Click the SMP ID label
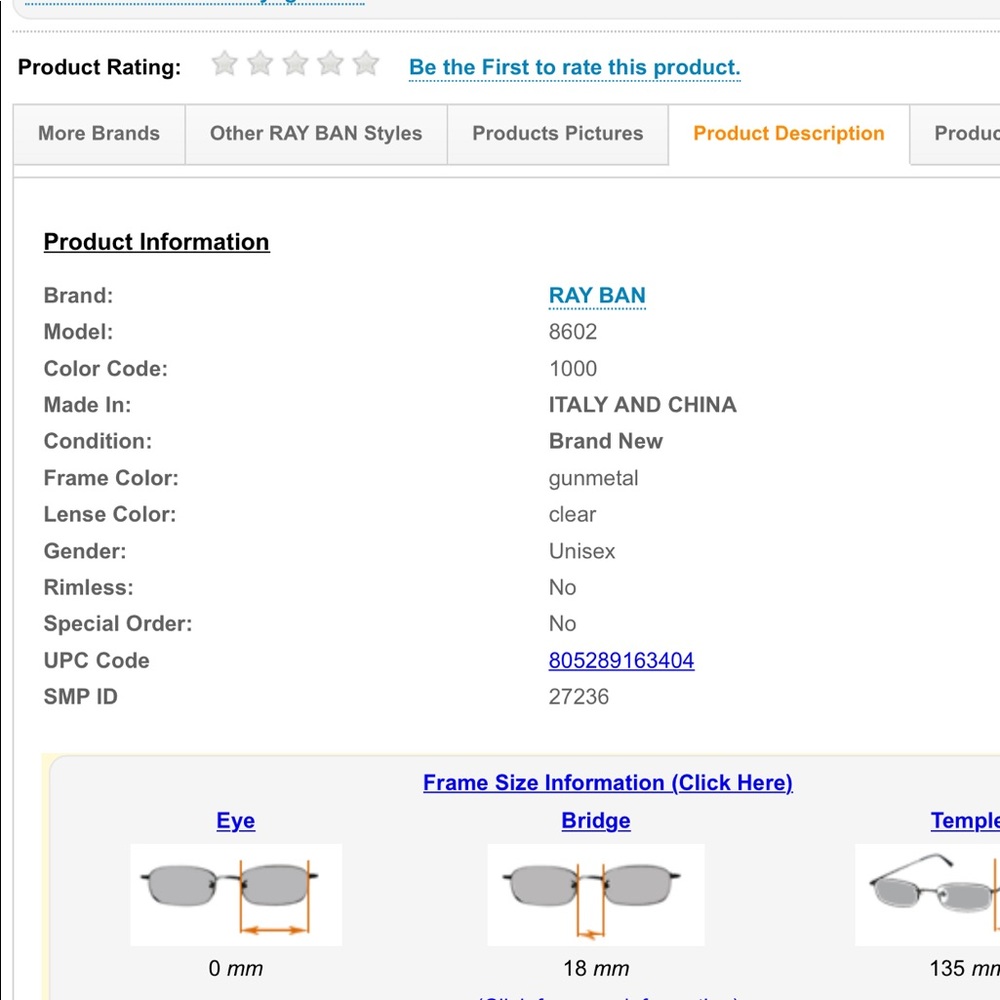The image size is (1000, 1000). click(80, 697)
